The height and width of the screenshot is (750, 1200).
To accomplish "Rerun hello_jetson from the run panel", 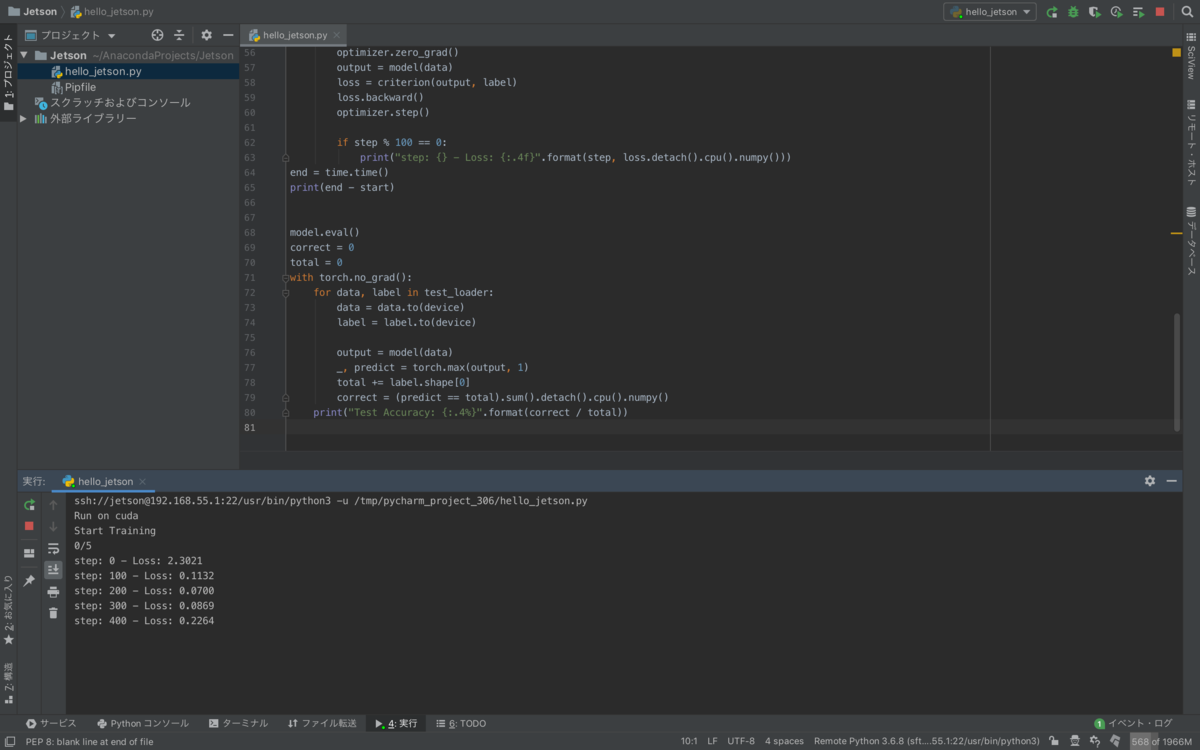I will [x=29, y=505].
